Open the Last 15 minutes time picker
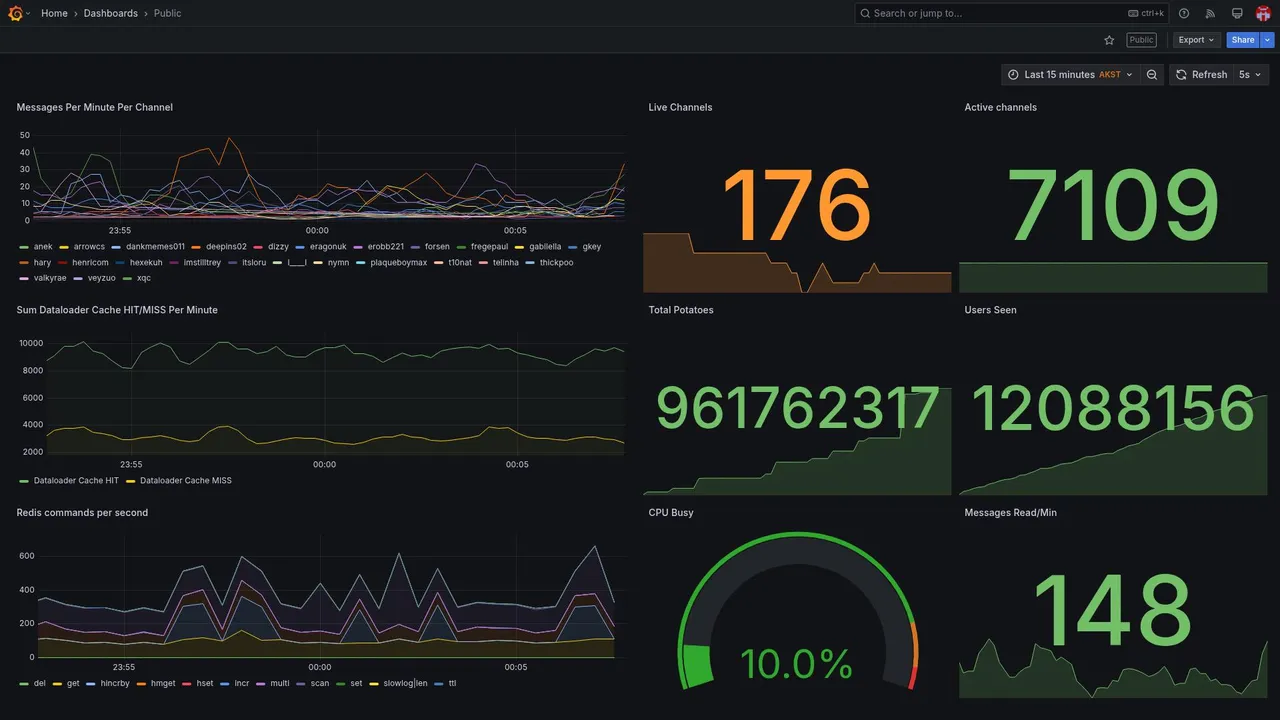Viewport: 1280px width, 720px height. pyautogui.click(x=1070, y=75)
